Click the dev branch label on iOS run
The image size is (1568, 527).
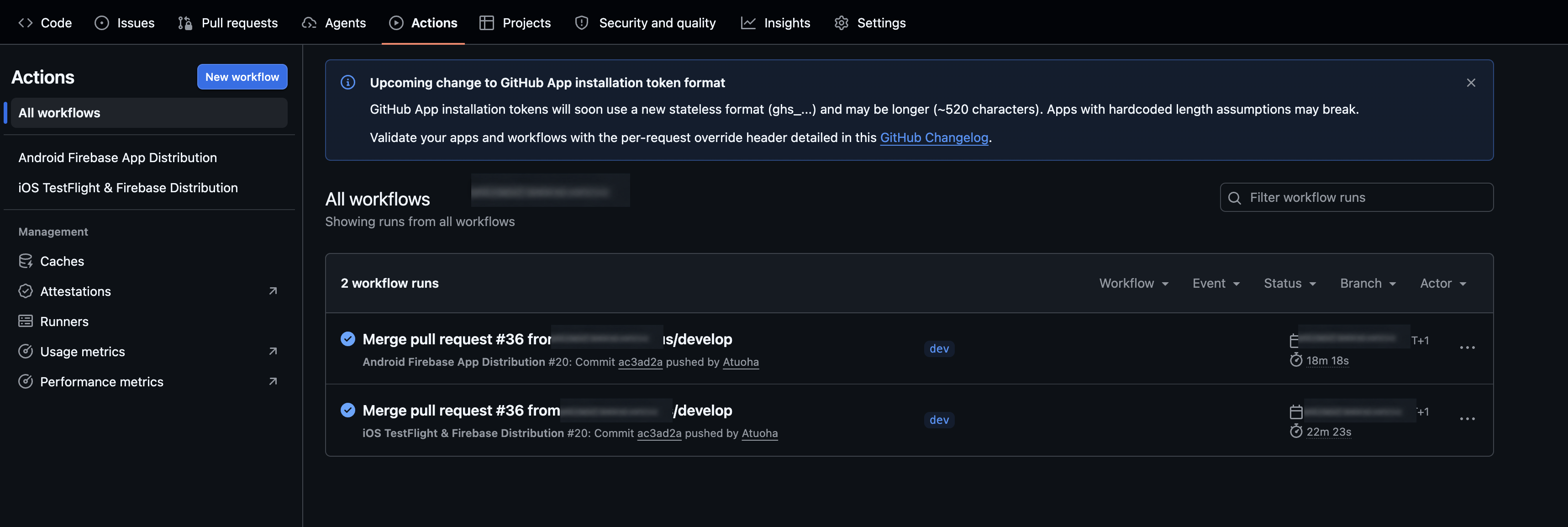pos(939,420)
